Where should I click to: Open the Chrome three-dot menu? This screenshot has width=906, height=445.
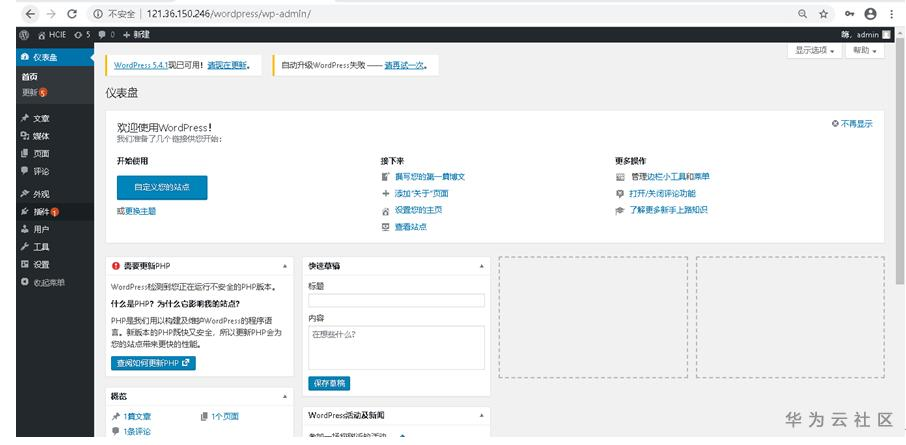[892, 14]
